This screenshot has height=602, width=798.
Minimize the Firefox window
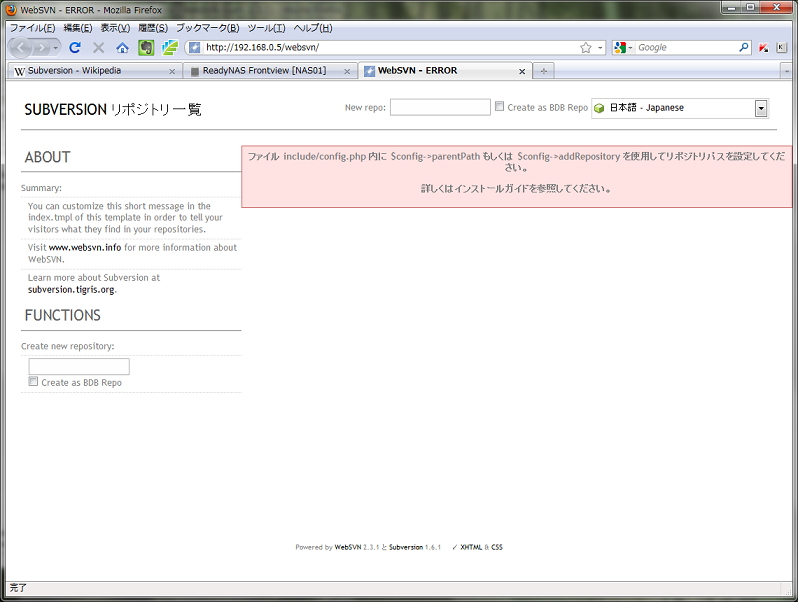[x=732, y=7]
